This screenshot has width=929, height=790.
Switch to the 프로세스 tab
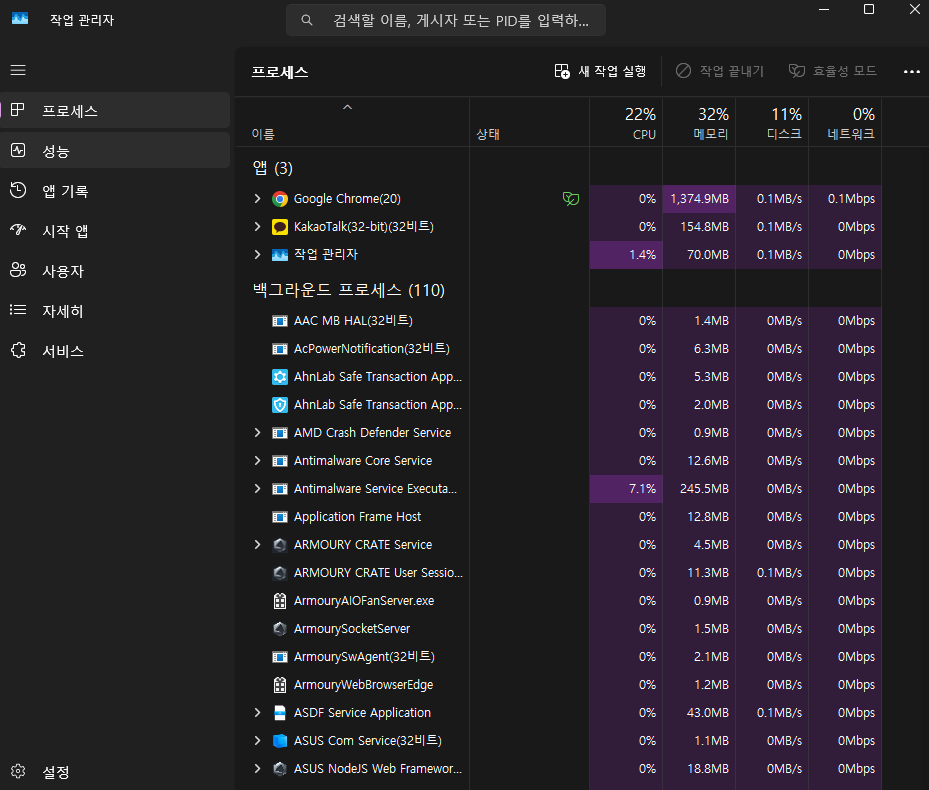point(115,110)
